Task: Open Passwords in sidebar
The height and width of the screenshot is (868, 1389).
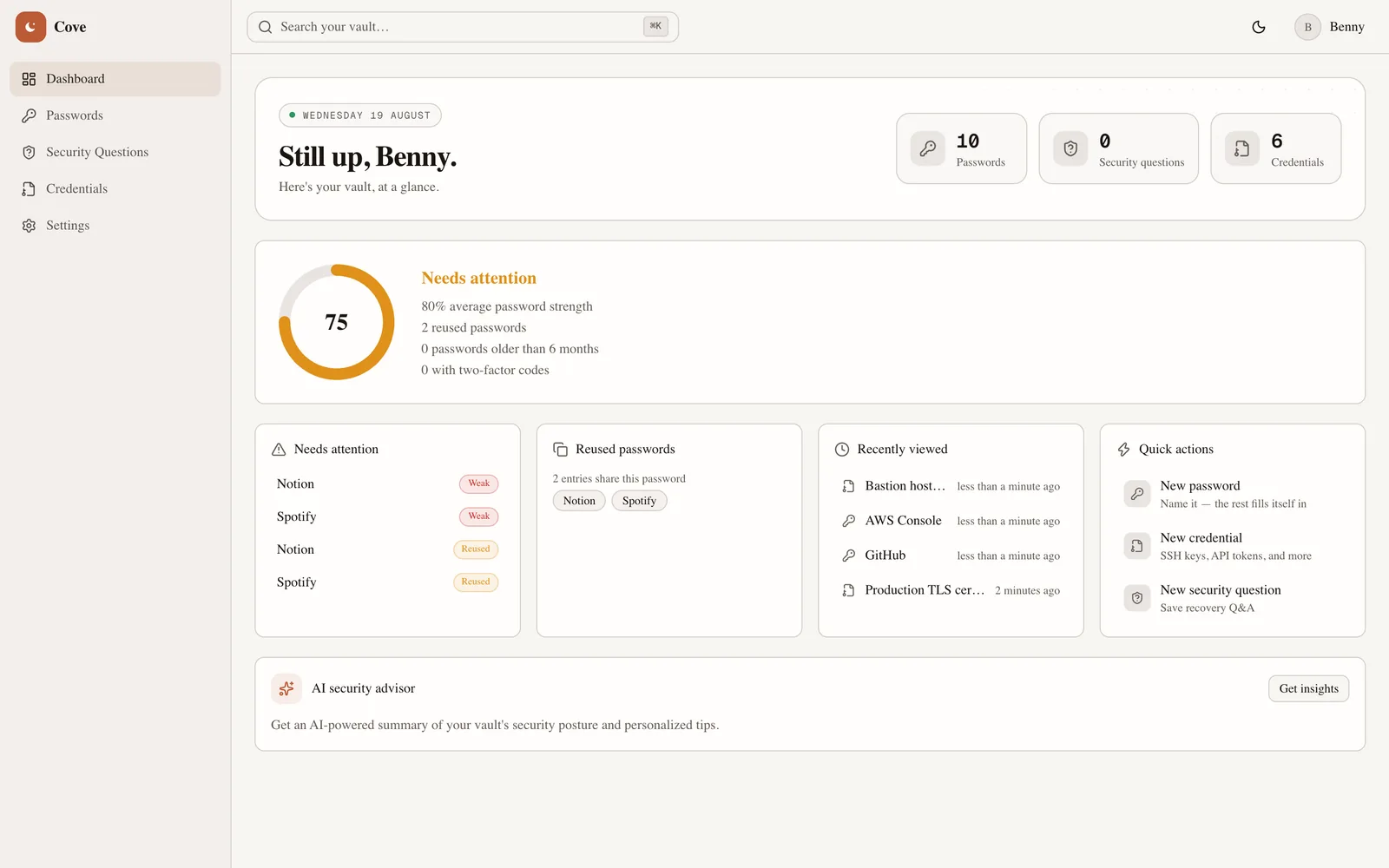Action: 115,115
